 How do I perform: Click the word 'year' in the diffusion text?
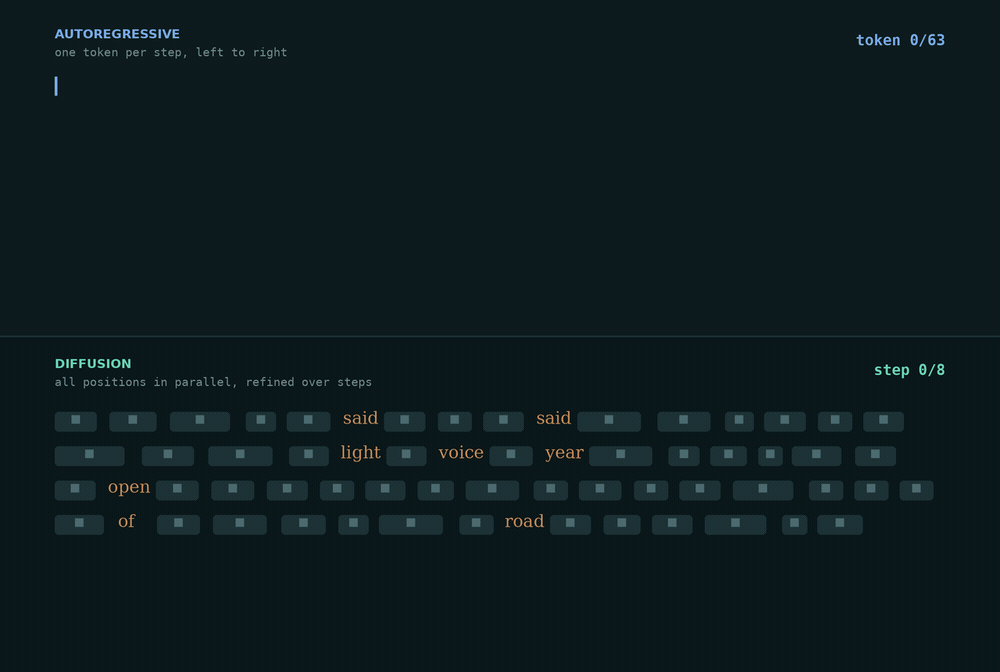(x=564, y=453)
